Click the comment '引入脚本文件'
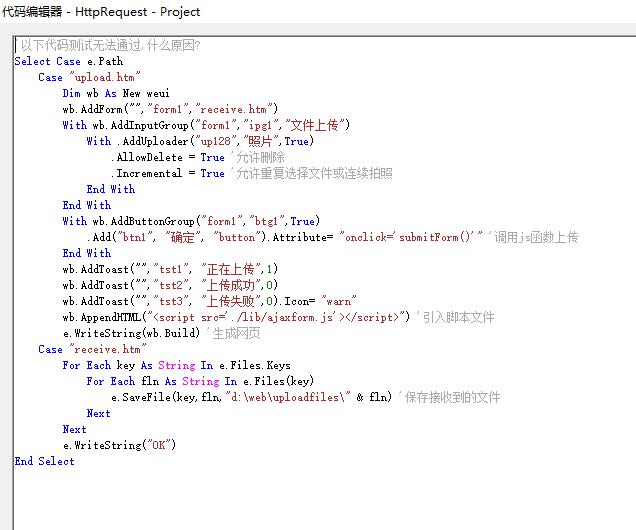636x530 pixels. [x=458, y=317]
